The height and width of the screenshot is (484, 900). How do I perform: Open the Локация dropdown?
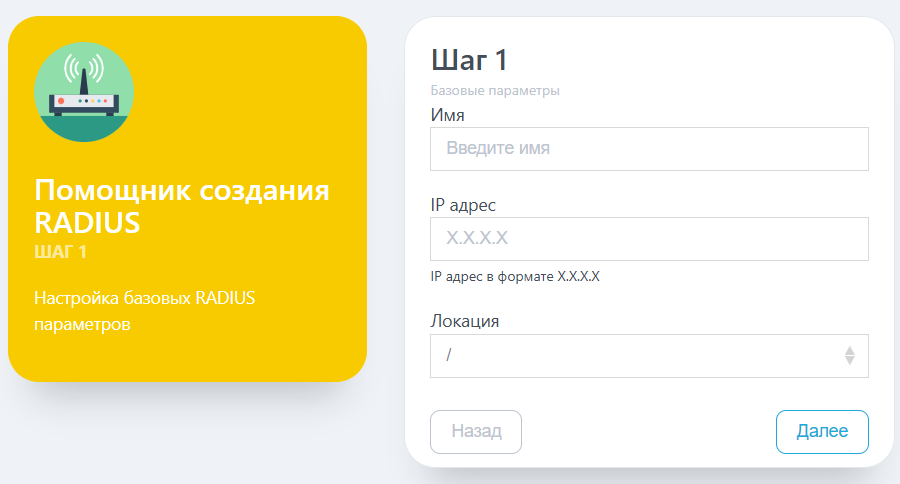(x=649, y=356)
